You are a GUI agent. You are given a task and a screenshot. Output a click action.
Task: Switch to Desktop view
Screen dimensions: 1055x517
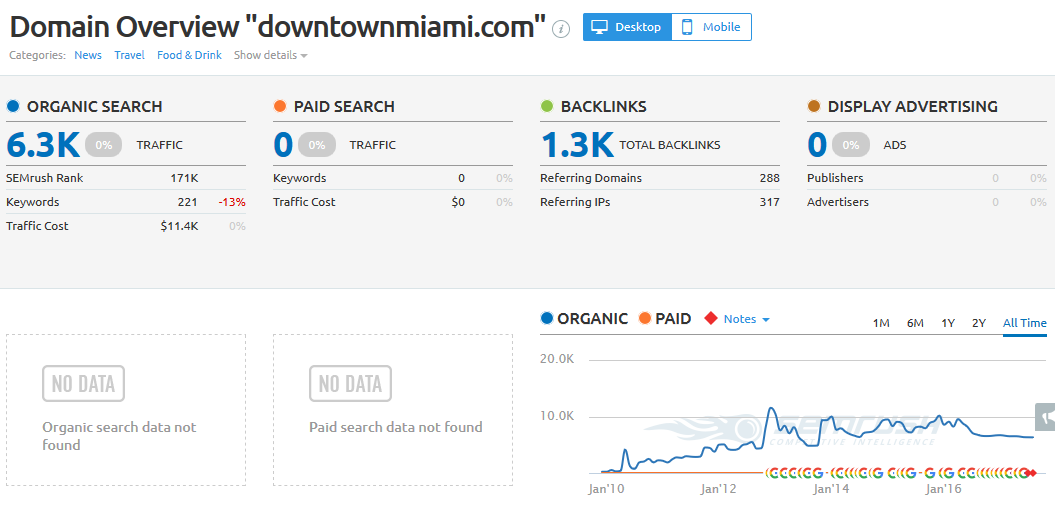pyautogui.click(x=627, y=27)
